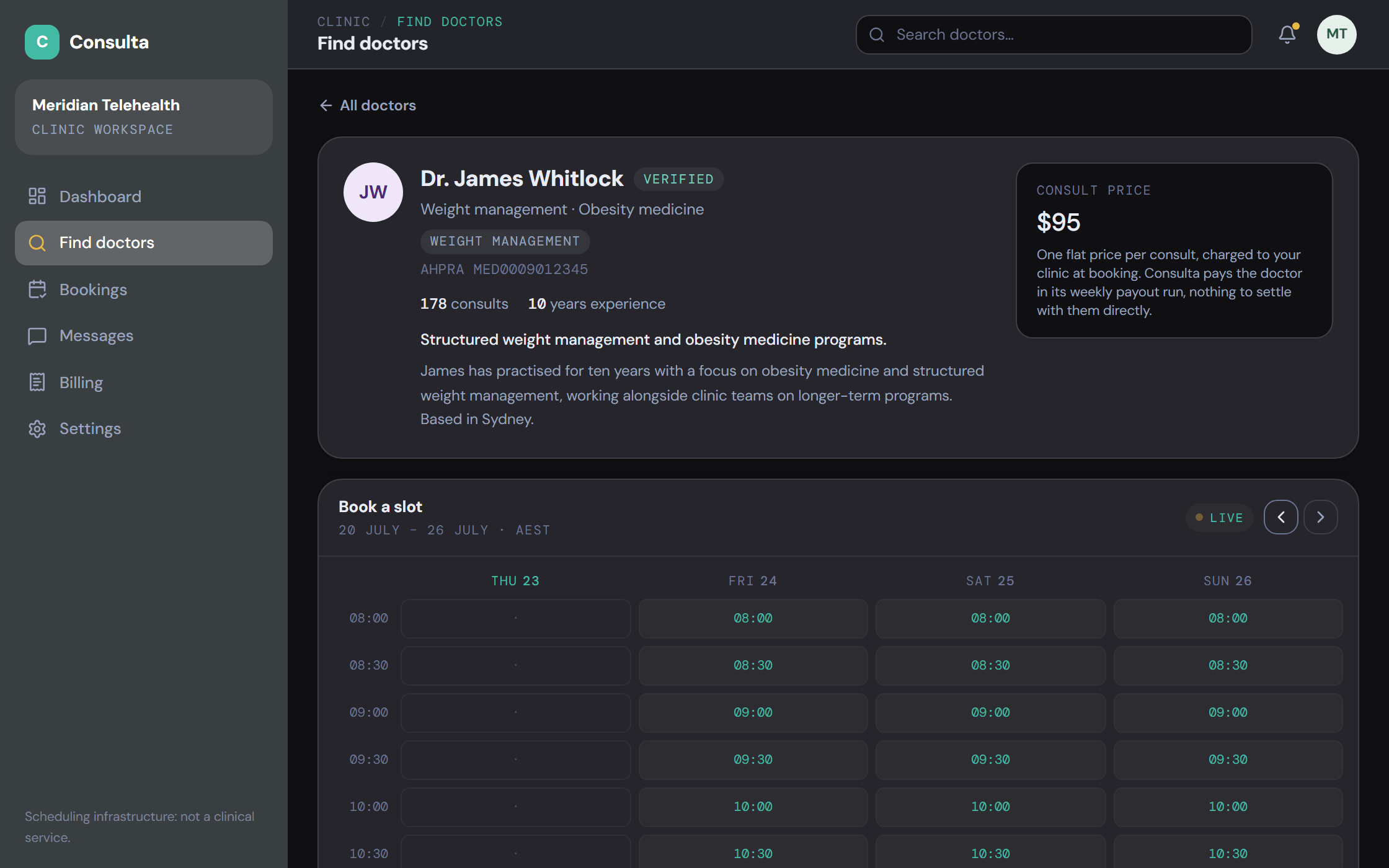
Task: Click the Billing receipt icon
Action: click(37, 383)
